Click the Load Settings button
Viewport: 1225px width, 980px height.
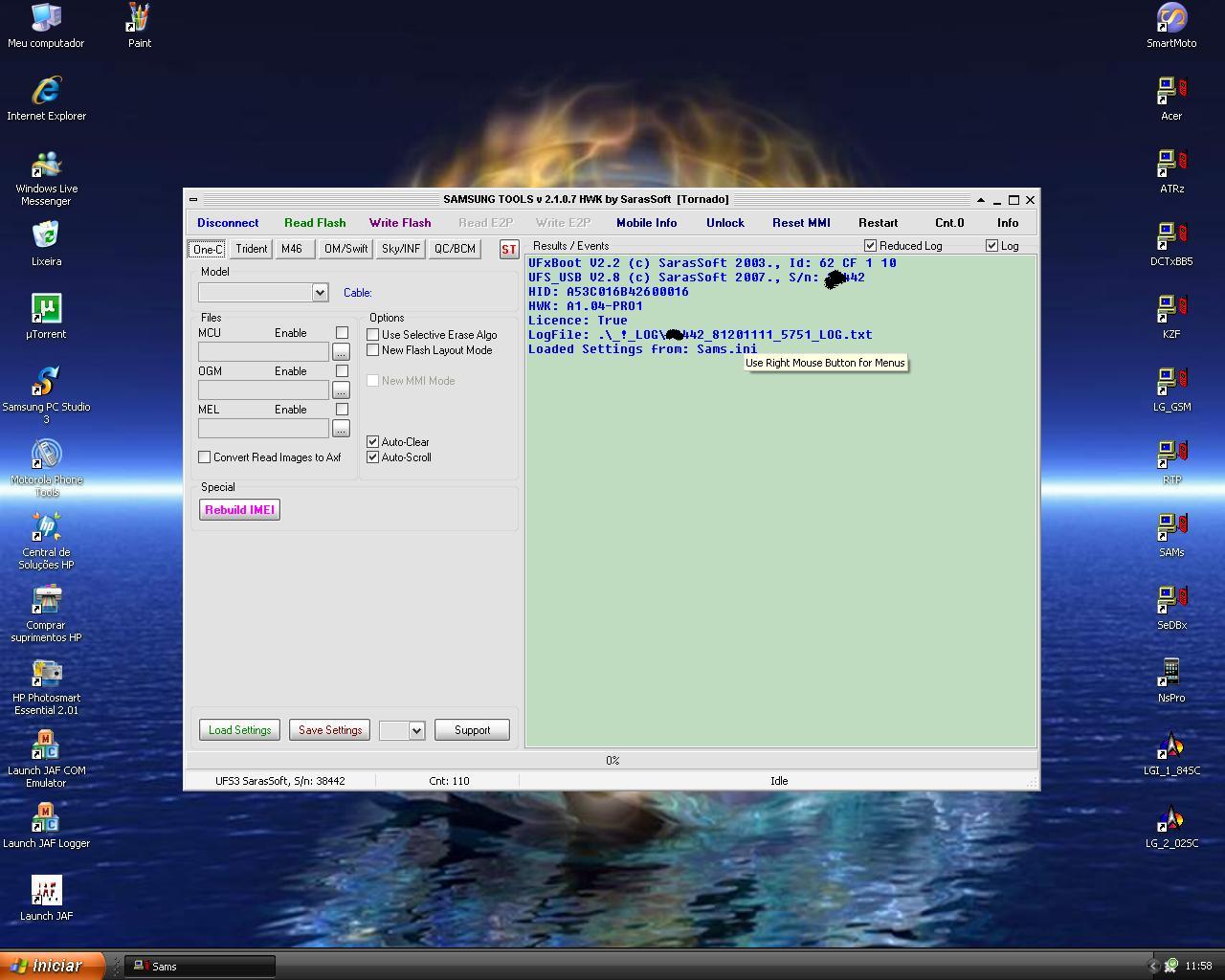[239, 730]
